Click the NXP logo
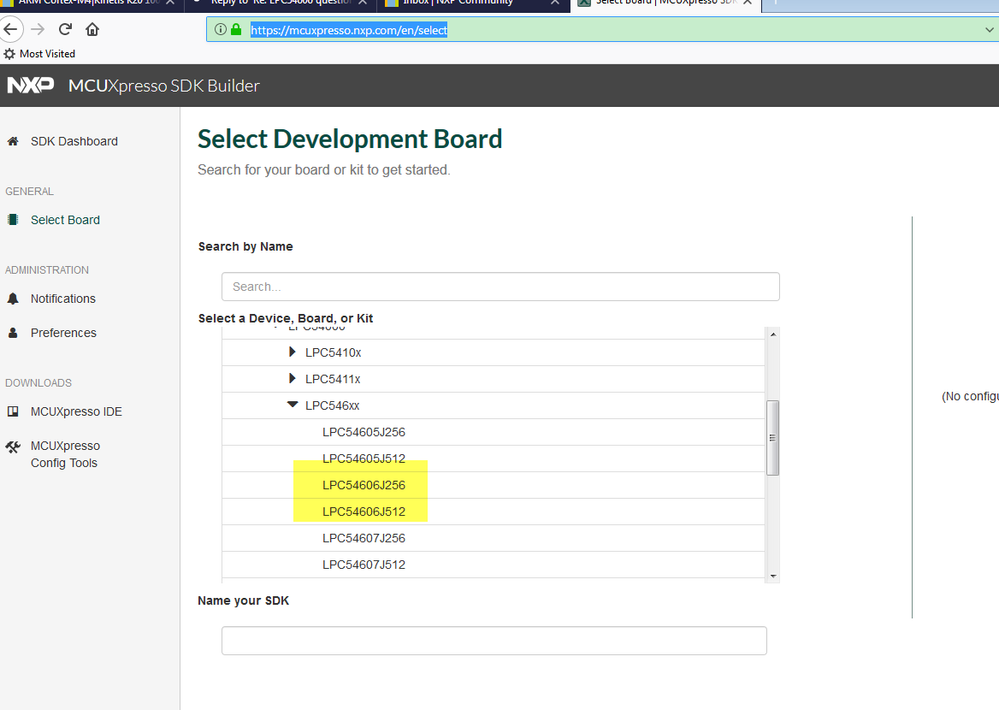This screenshot has height=710, width=999. [x=30, y=85]
